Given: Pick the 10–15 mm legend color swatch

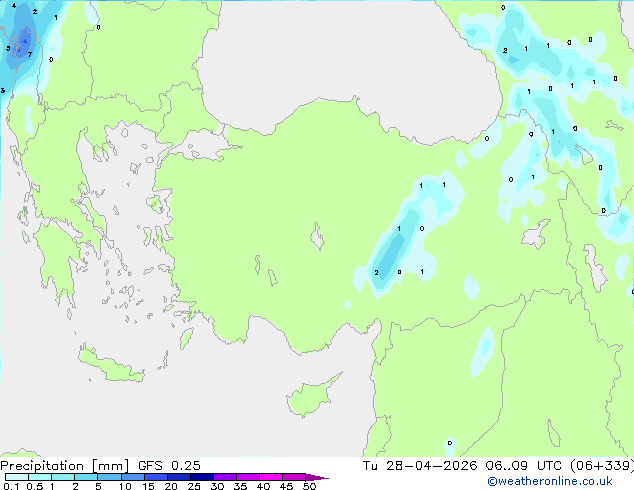Looking at the screenshot, I should [x=132, y=477].
